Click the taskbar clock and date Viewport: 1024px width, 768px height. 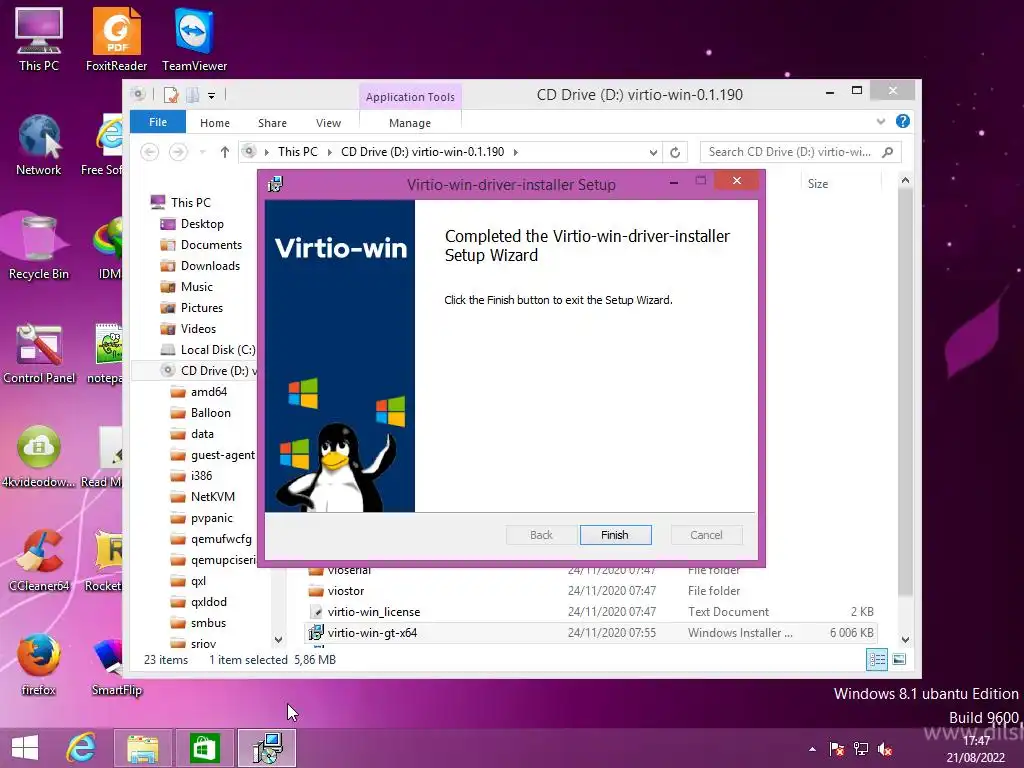coord(976,749)
